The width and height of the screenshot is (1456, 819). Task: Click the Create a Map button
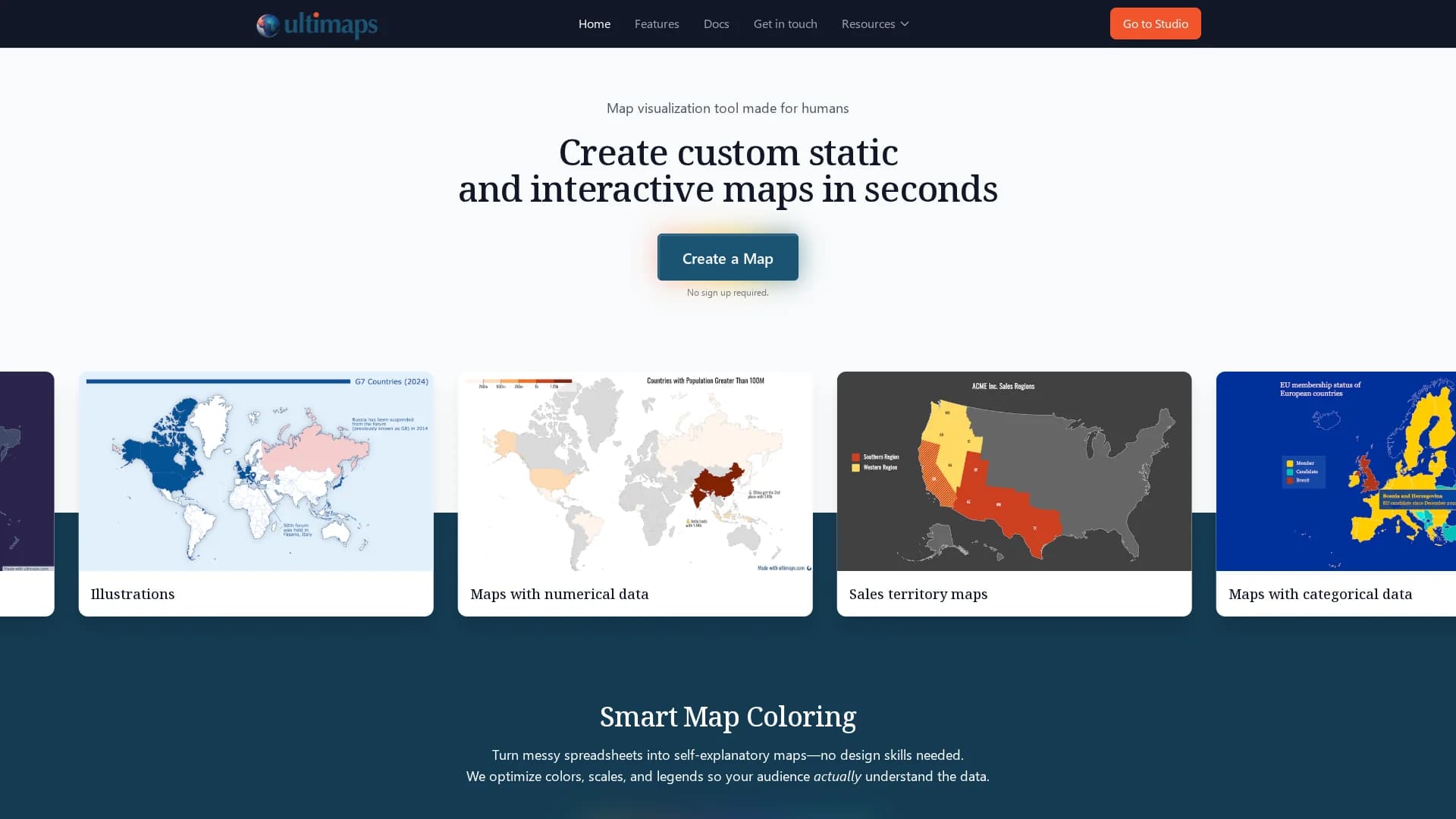(727, 258)
